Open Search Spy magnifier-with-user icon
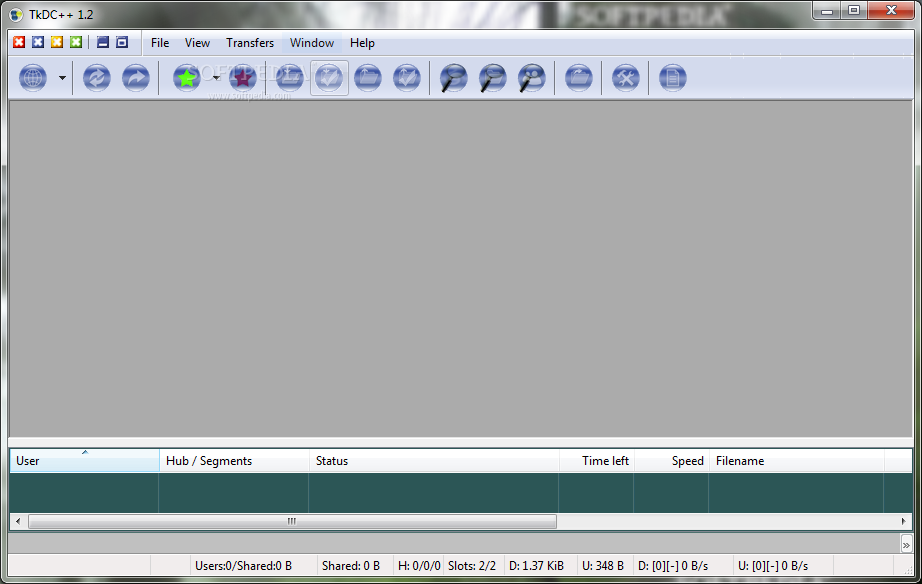 tap(532, 78)
